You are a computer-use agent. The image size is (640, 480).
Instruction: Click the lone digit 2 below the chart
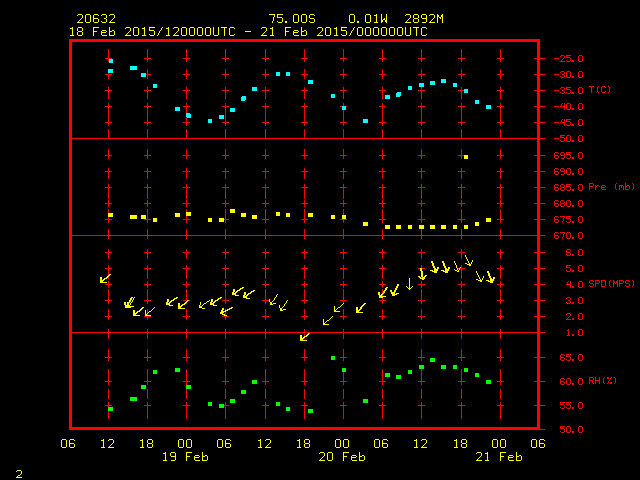(x=19, y=474)
